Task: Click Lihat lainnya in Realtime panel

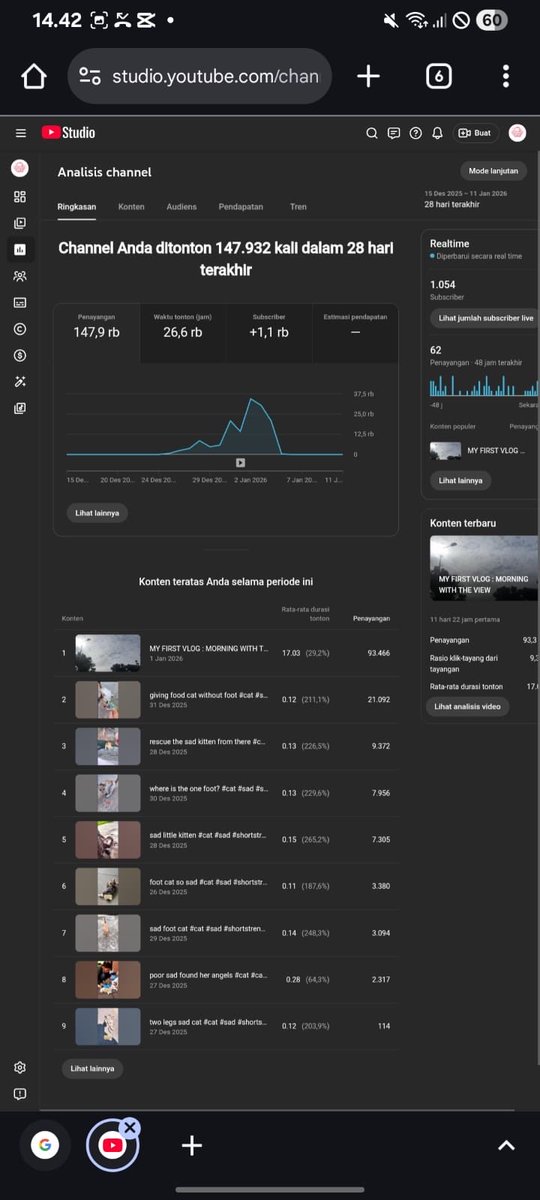Action: 460,480
